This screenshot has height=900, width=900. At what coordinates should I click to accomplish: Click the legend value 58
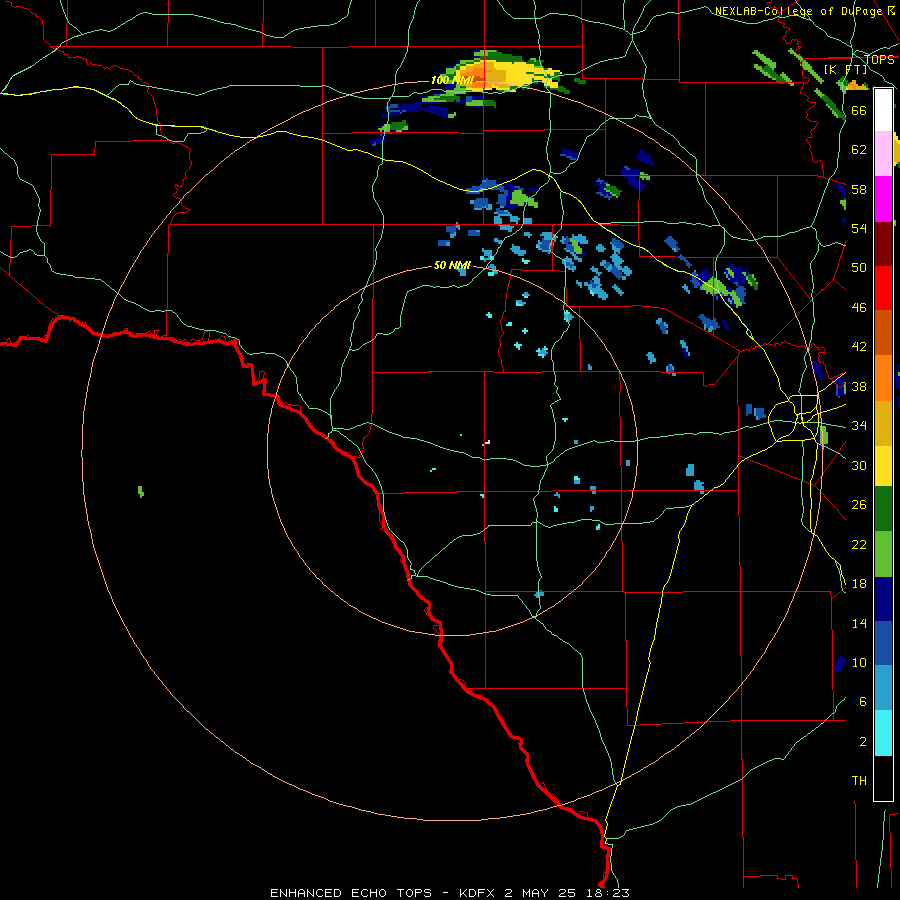pos(859,189)
